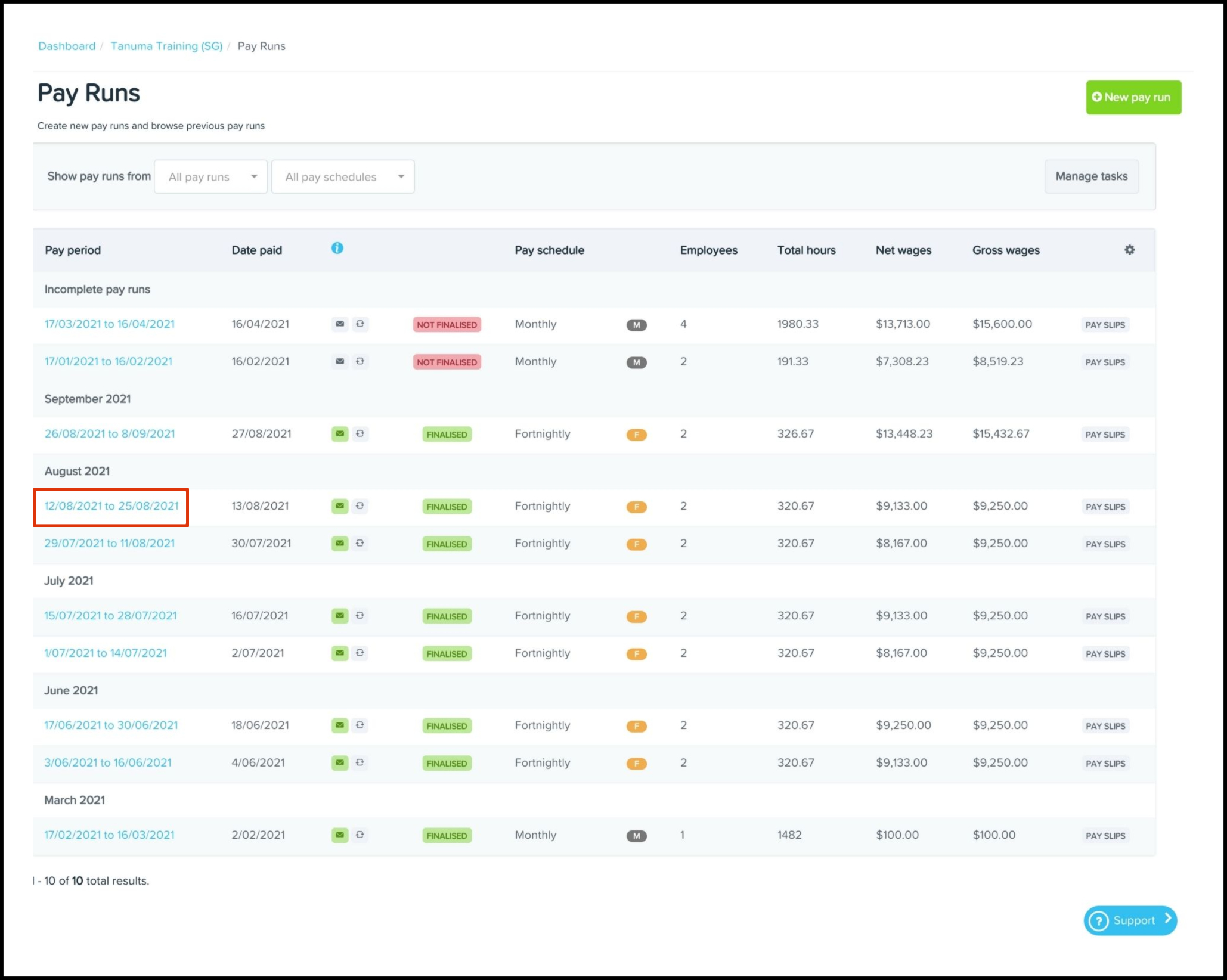Viewport: 1227px width, 980px height.
Task: Open the All pay runs dropdown
Action: tap(210, 176)
